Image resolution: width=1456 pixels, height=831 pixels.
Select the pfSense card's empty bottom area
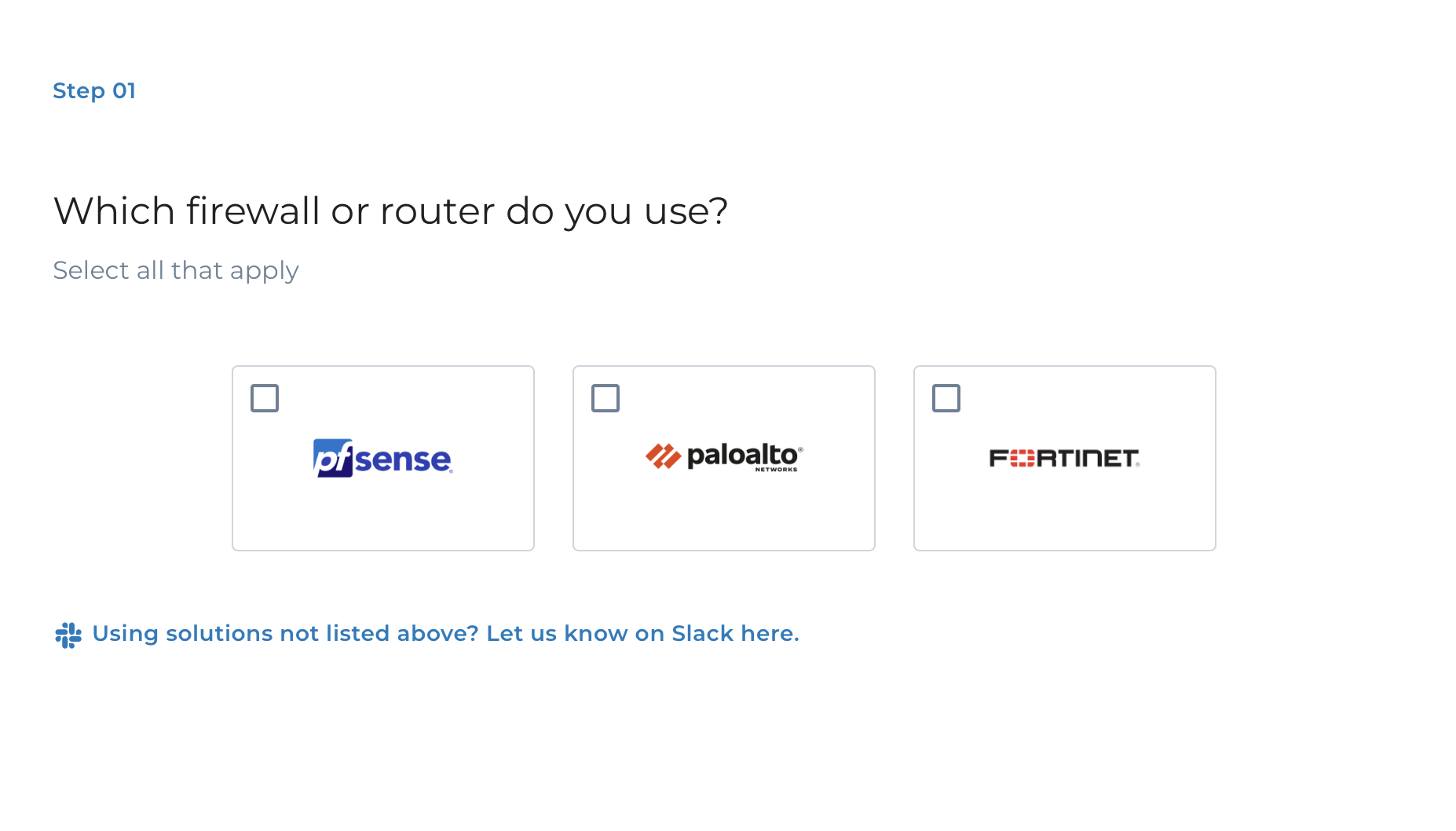coord(383,518)
